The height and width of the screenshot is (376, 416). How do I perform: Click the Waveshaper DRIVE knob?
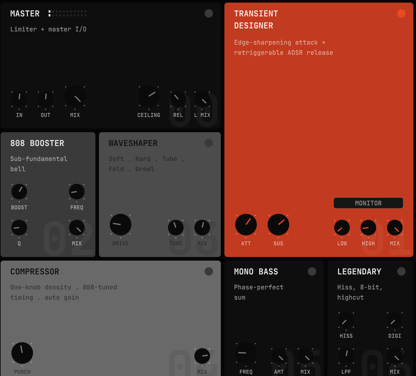120,224
